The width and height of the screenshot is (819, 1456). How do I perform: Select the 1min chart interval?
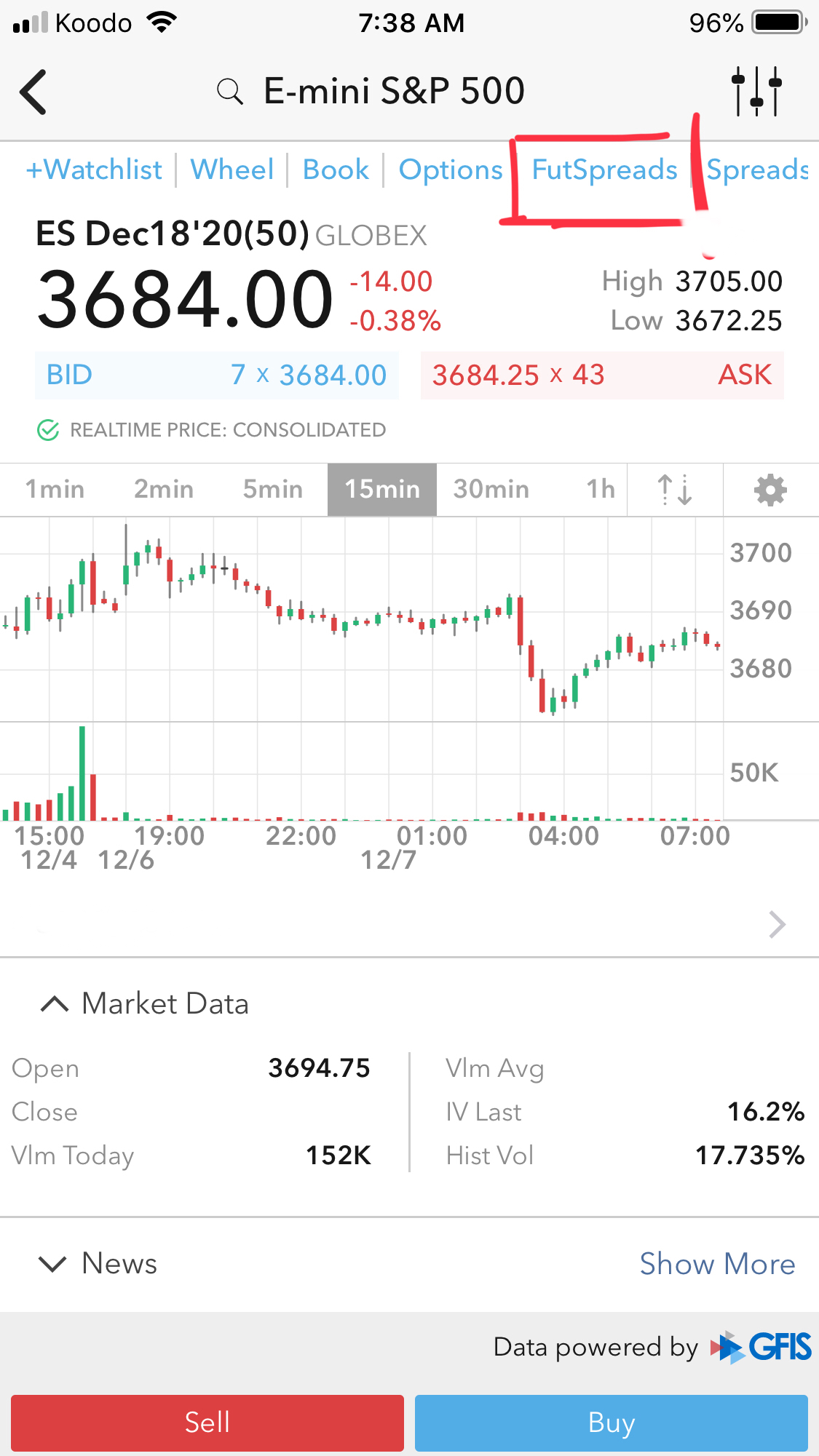[x=55, y=490]
